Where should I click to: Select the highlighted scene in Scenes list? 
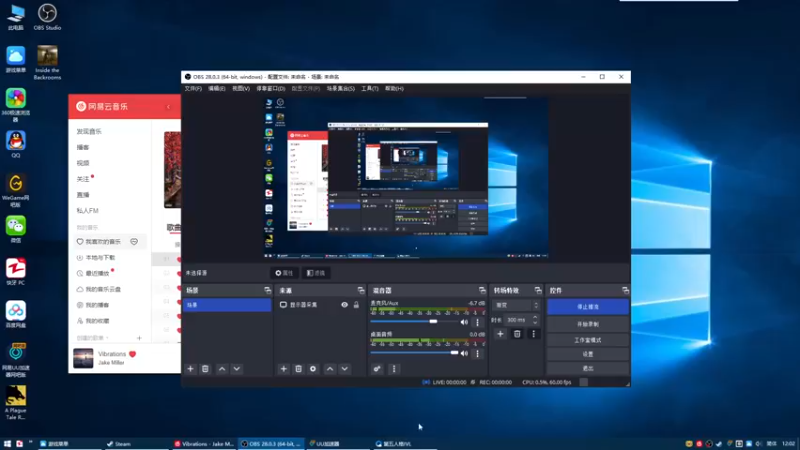(227, 305)
